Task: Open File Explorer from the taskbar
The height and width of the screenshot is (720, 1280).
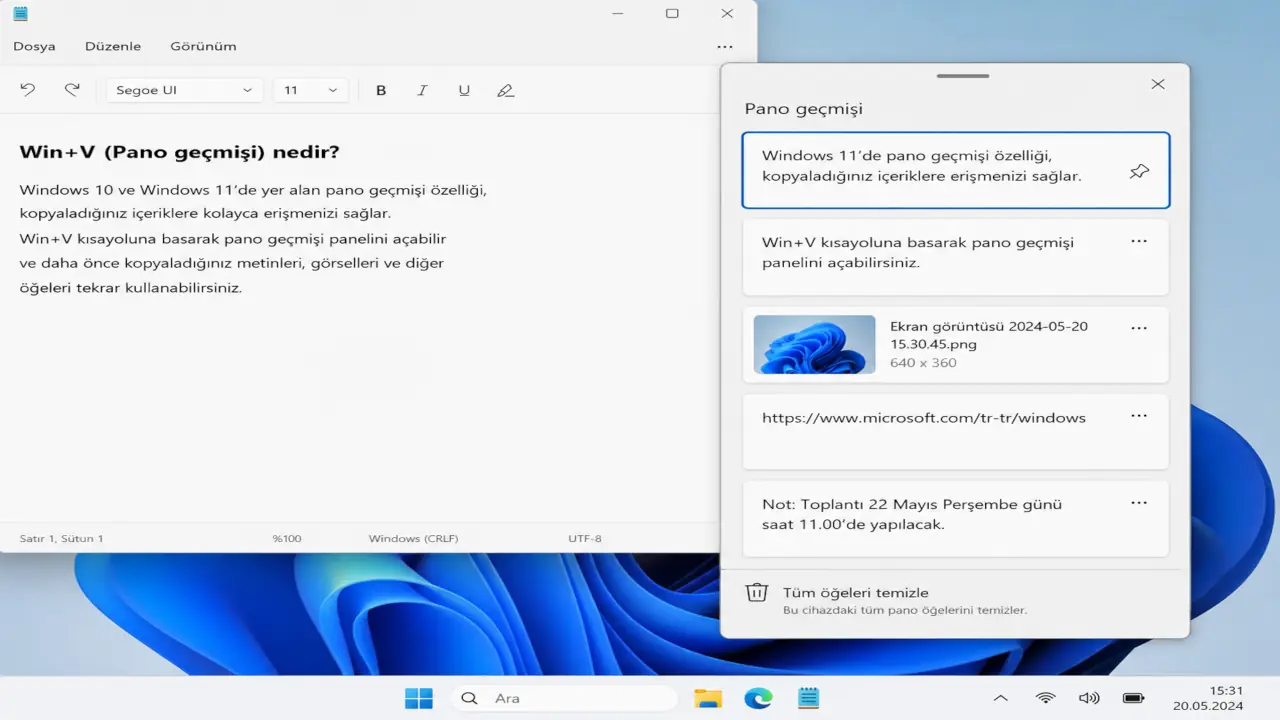Action: click(x=708, y=698)
